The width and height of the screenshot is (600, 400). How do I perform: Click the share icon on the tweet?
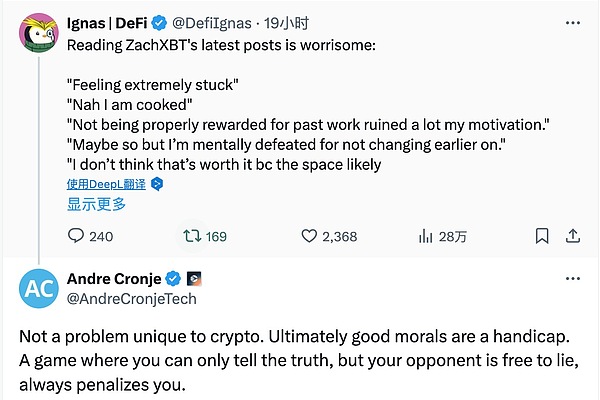point(573,237)
